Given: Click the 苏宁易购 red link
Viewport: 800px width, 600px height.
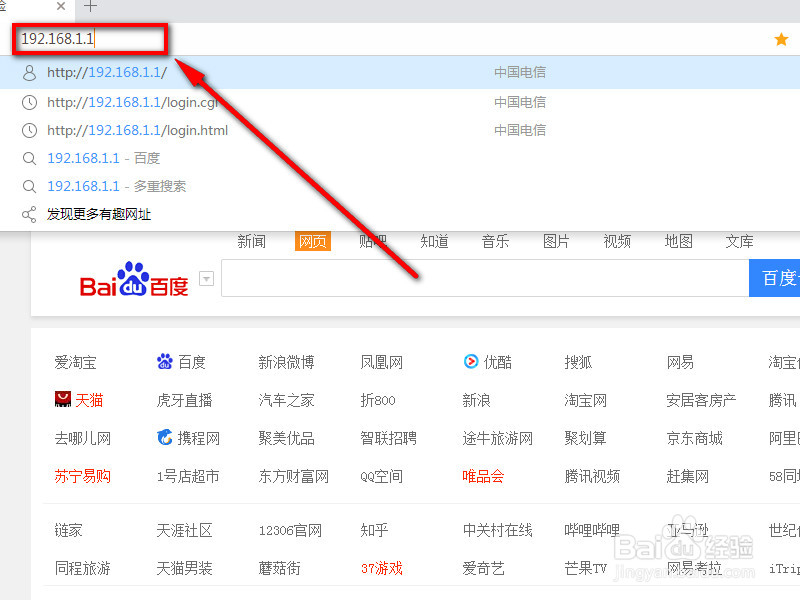Looking at the screenshot, I should 82,476.
